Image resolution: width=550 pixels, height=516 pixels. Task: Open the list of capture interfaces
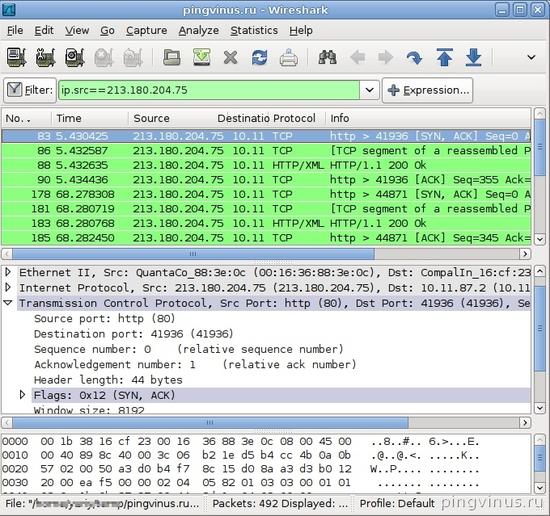tap(16, 57)
